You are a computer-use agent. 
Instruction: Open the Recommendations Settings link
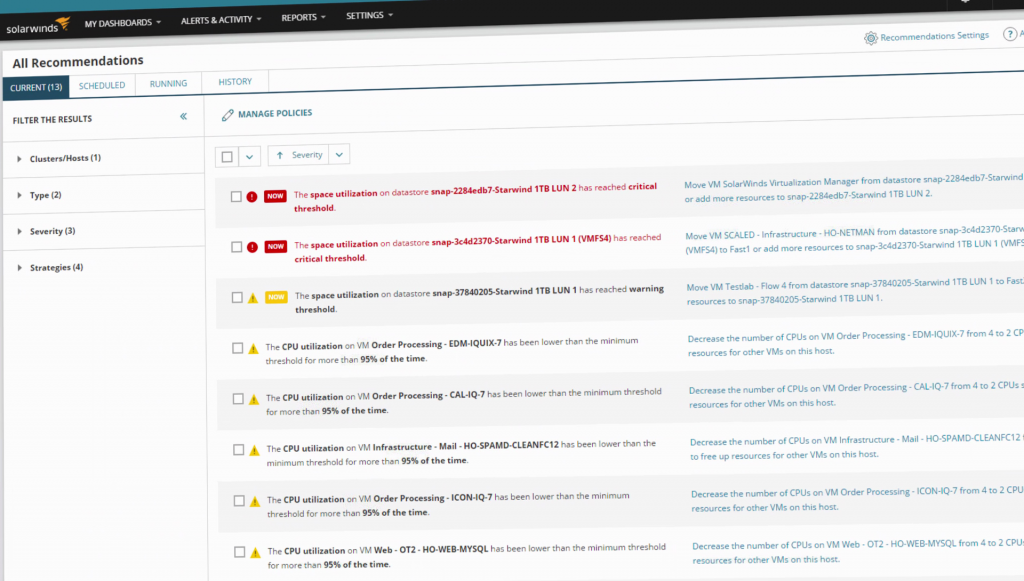(x=935, y=37)
